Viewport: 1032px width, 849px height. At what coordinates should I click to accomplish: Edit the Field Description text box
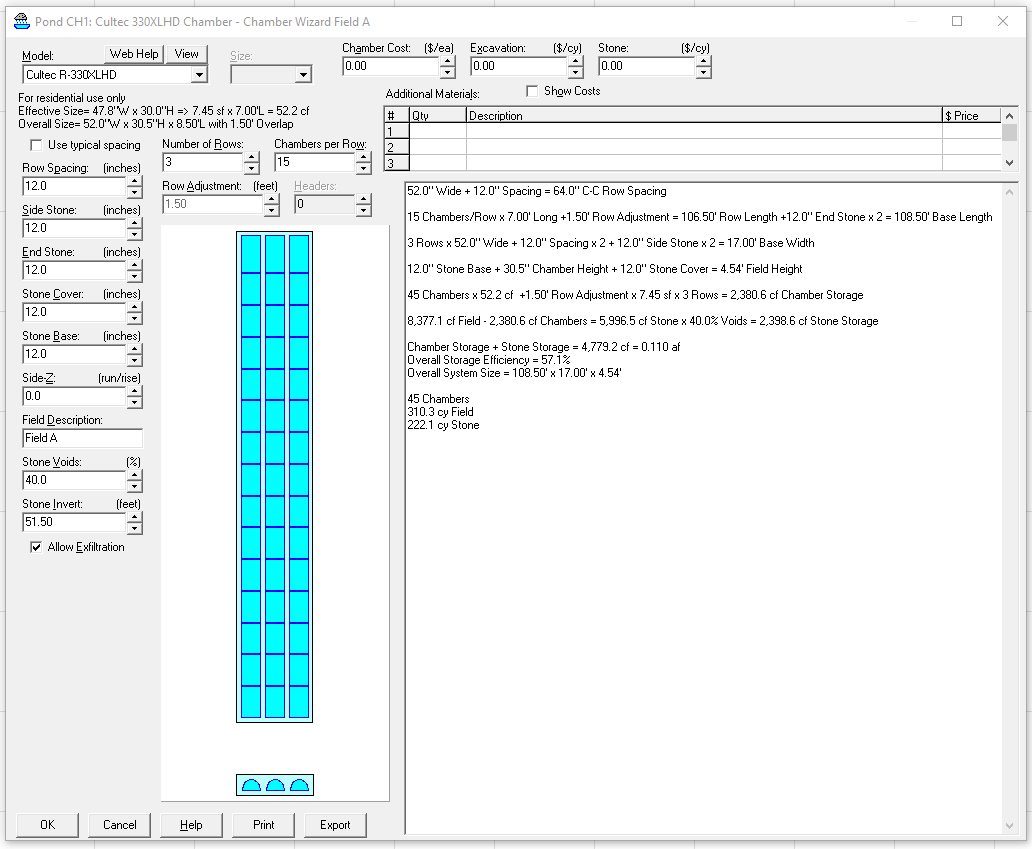tap(82, 438)
